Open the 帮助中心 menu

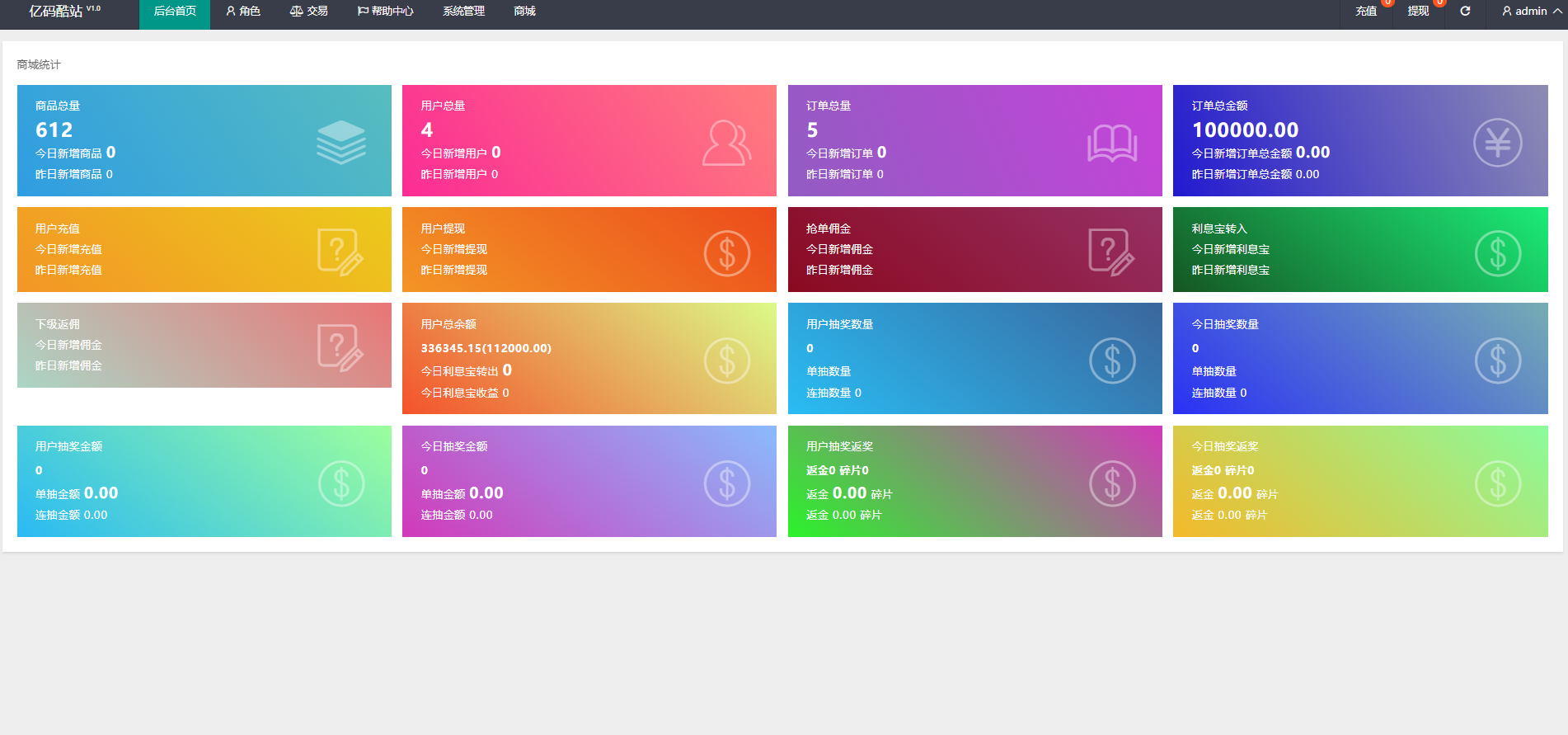tap(385, 12)
